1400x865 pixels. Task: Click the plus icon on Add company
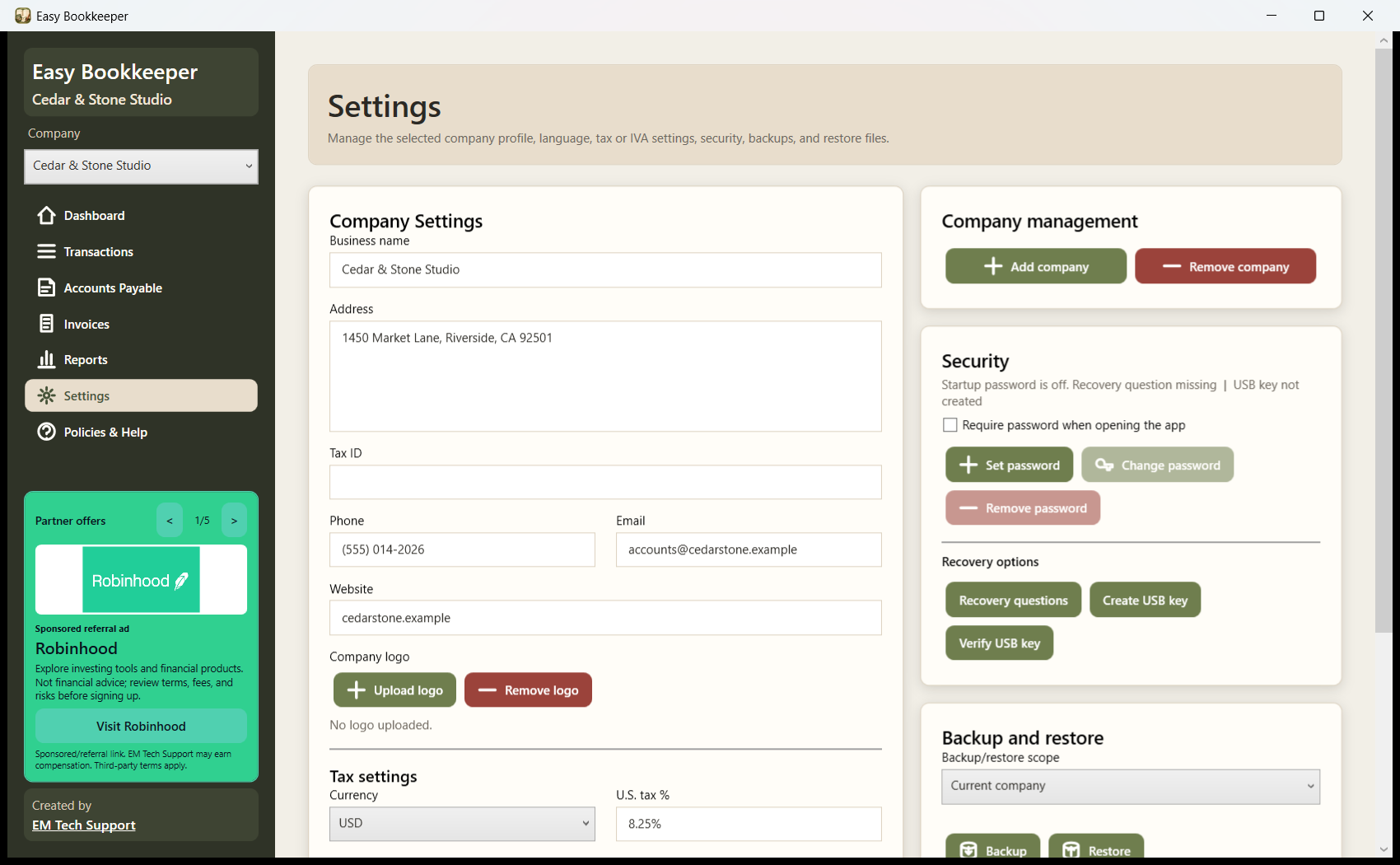click(993, 266)
